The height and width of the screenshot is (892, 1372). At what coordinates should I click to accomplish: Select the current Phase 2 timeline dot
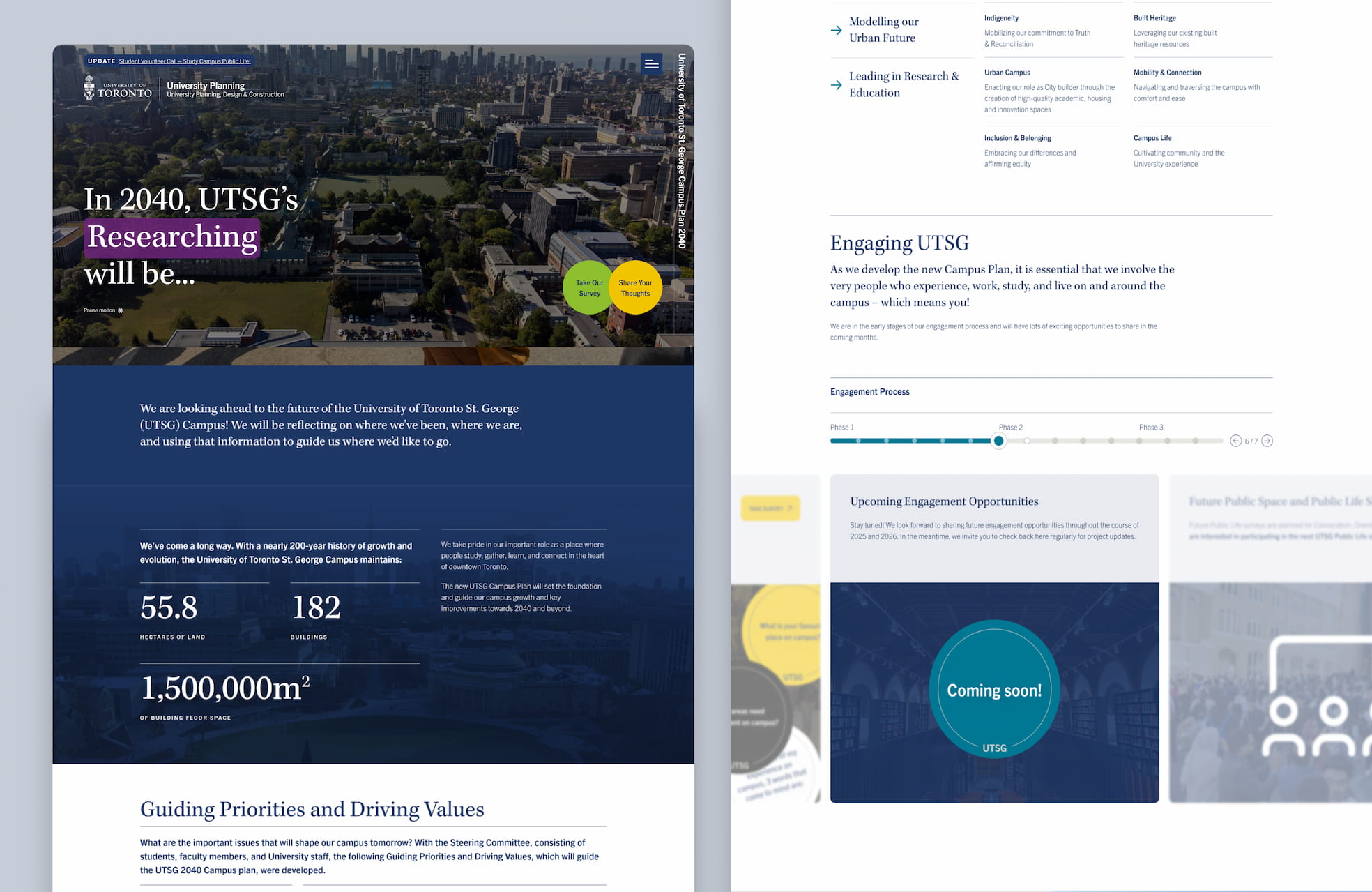click(x=999, y=441)
